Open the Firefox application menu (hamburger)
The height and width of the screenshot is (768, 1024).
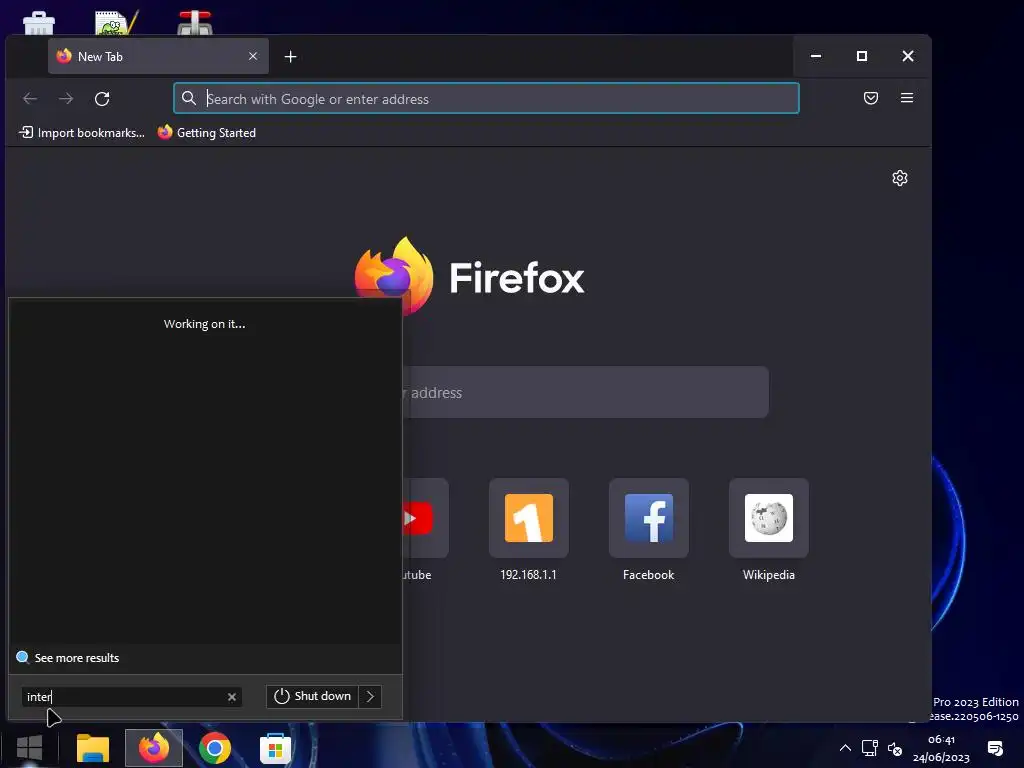(x=906, y=98)
